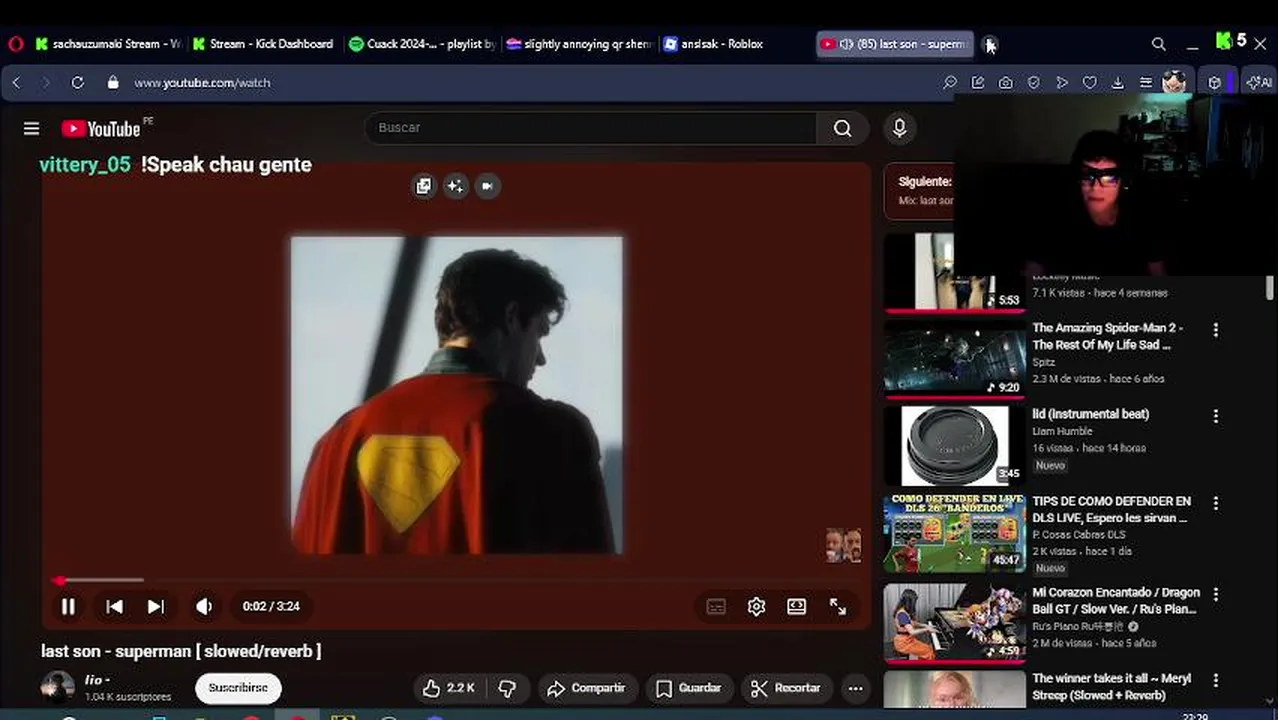The width and height of the screenshot is (1278, 720).
Task: Open a new browser tab
Action: (990, 44)
